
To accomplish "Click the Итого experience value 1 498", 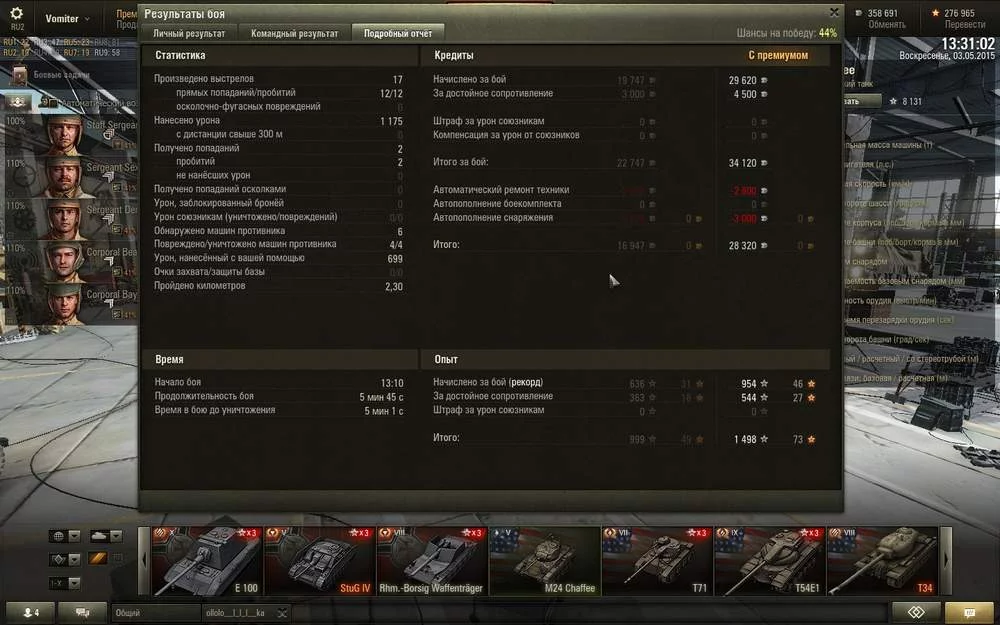I will coord(745,439).
